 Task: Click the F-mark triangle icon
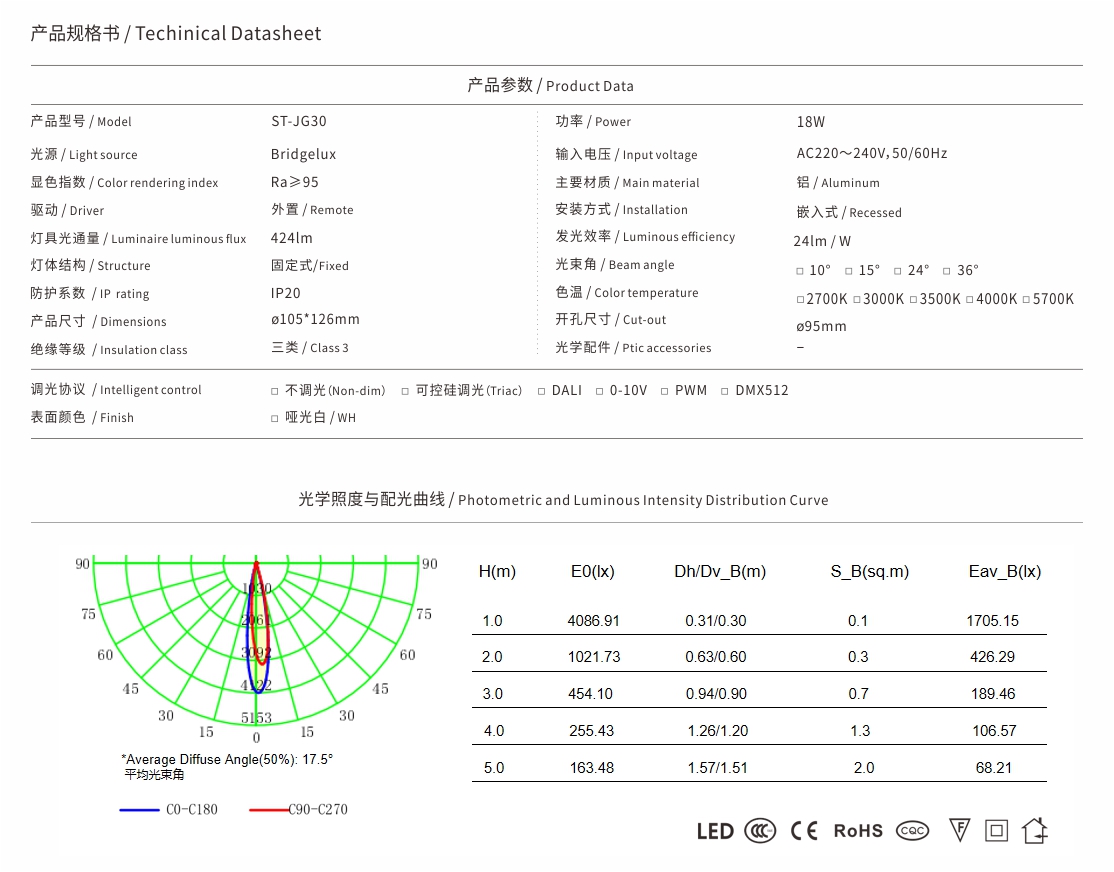(960, 829)
